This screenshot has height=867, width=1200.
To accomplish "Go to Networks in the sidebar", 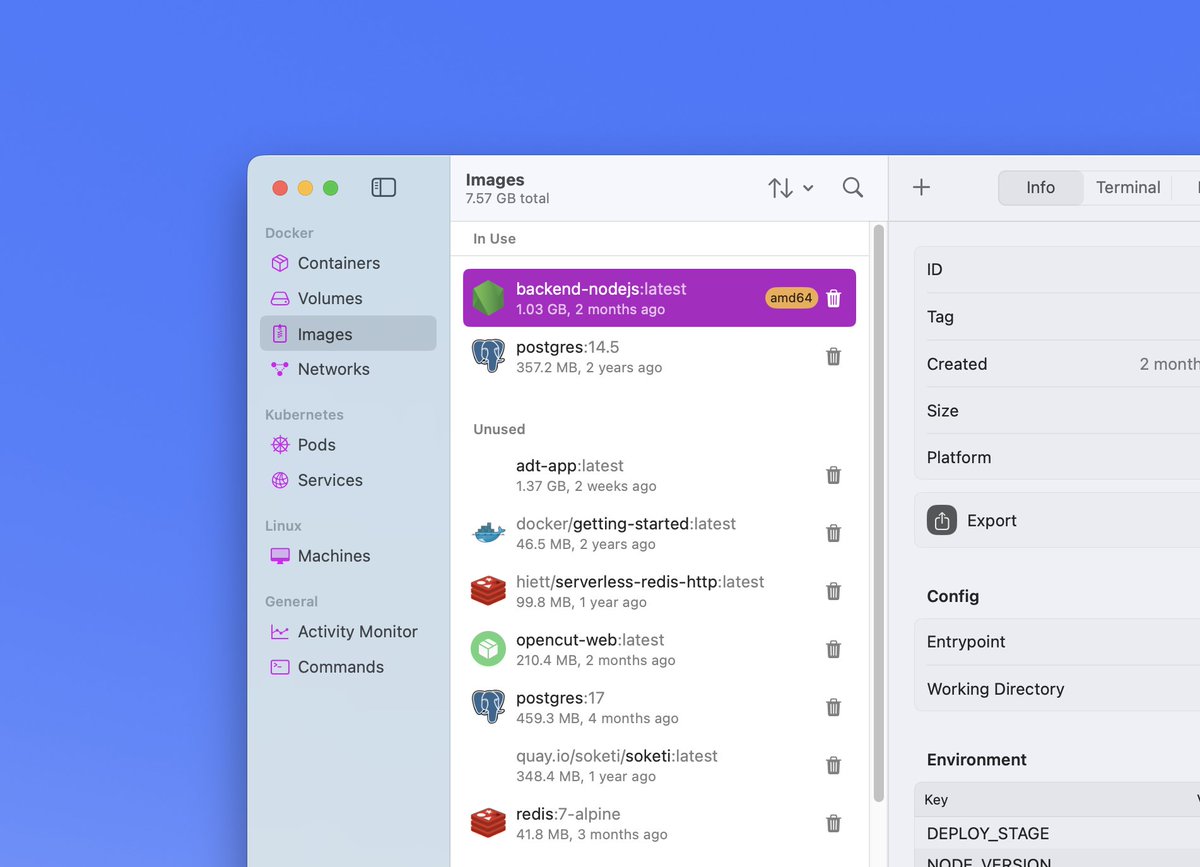I will tap(348, 369).
